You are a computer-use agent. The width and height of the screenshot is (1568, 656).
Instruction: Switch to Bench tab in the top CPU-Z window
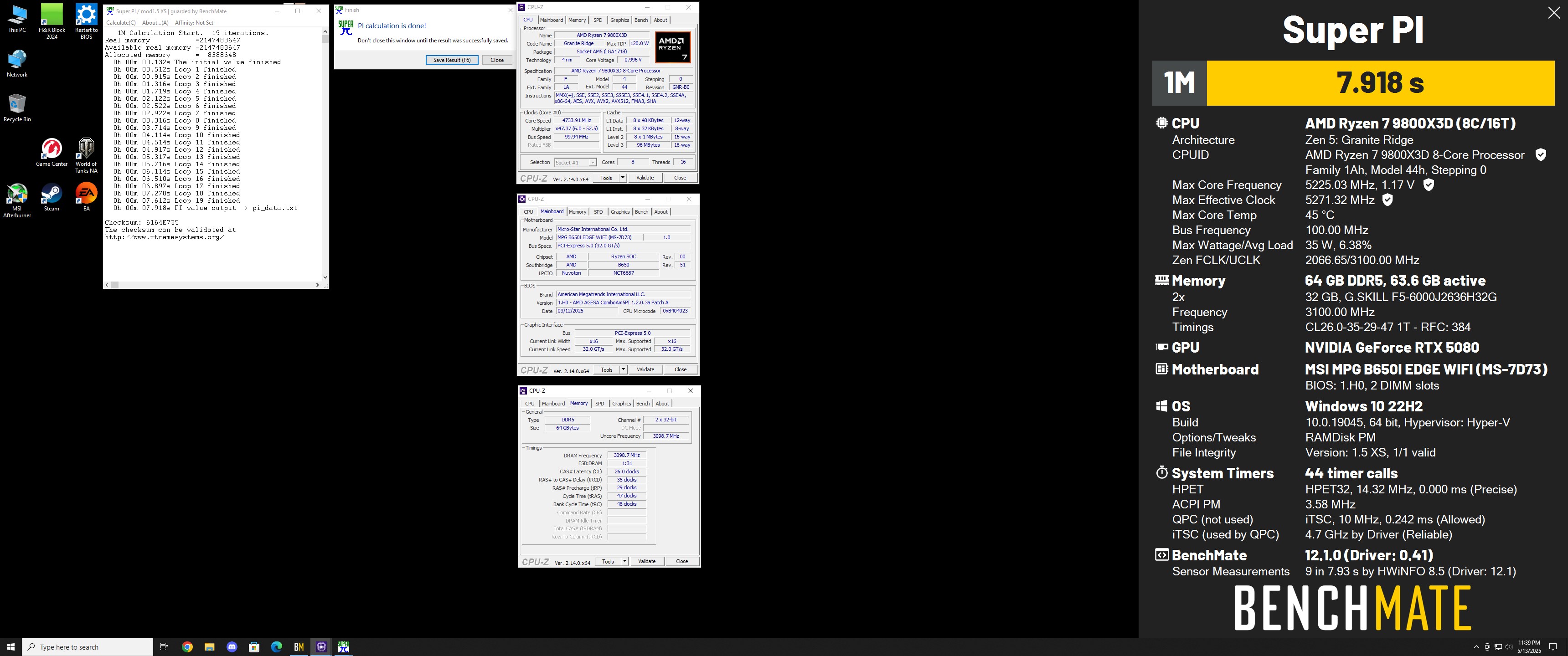pos(641,20)
